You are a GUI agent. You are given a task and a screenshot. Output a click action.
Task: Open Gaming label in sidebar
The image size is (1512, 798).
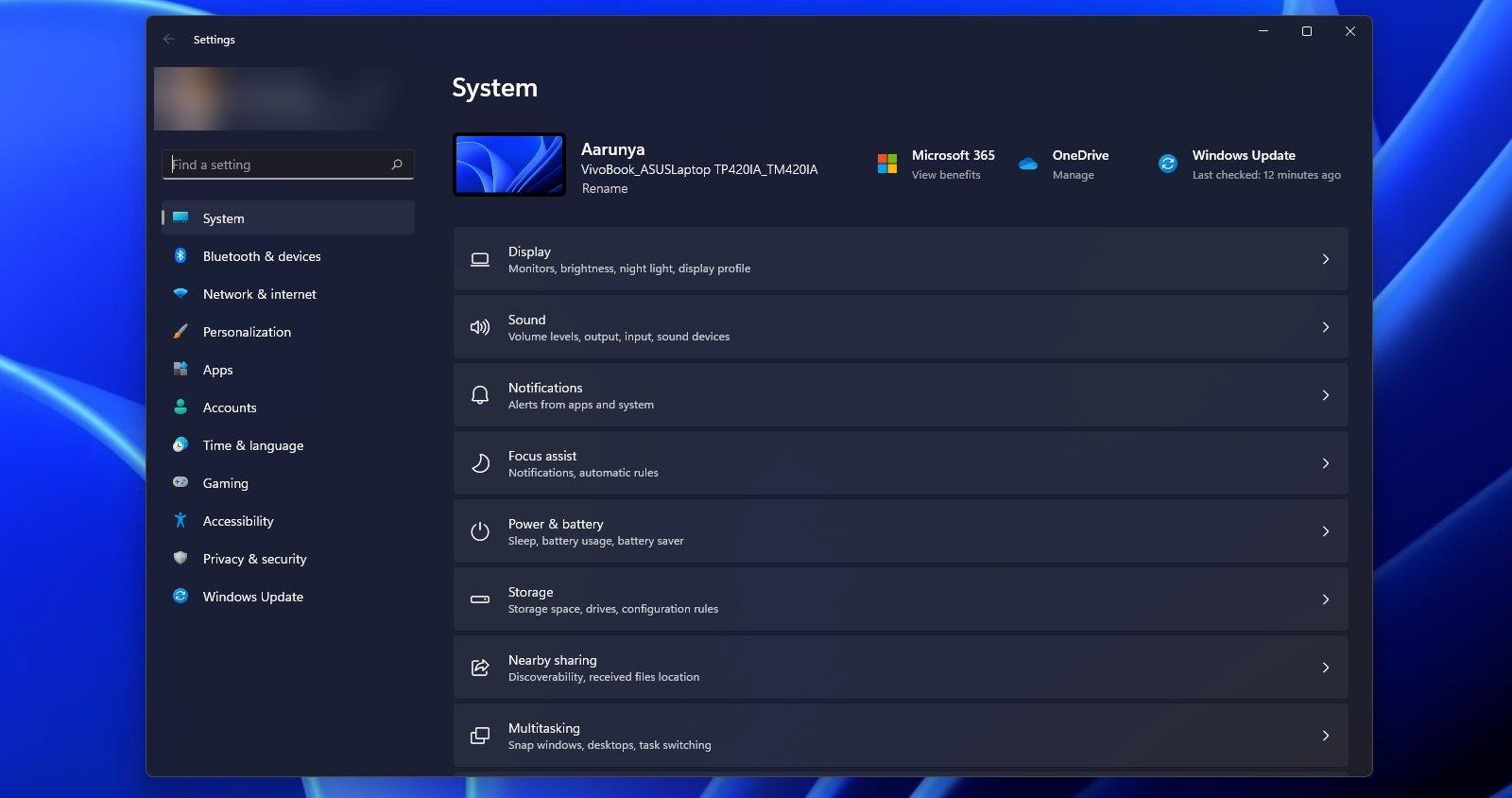tap(226, 483)
